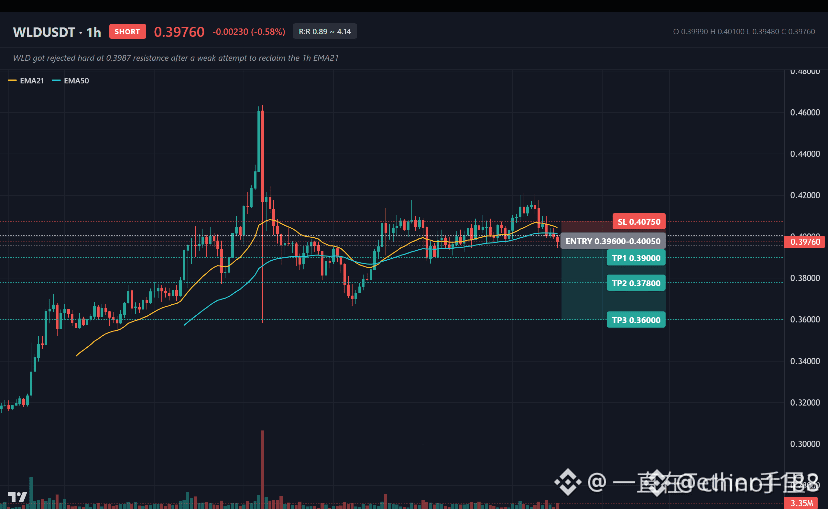Click the red 0.39760 price axis tag
The height and width of the screenshot is (509, 828).
pos(805,242)
